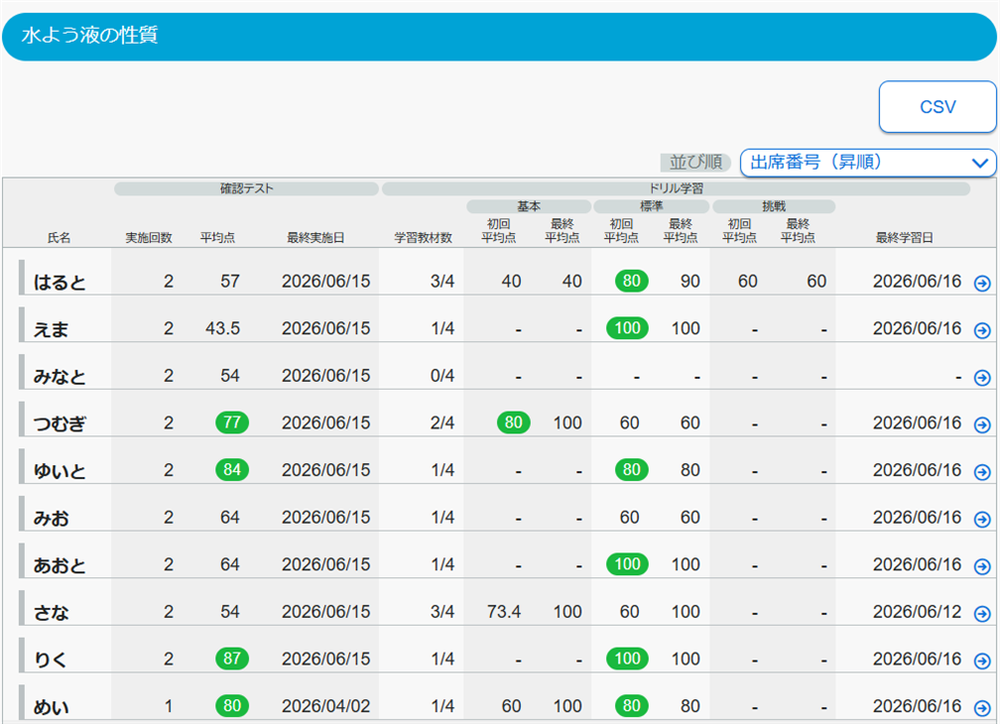Image resolution: width=1000 pixels, height=724 pixels.
Task: Click さな's 基本 first average 73.4
Action: pos(504,612)
